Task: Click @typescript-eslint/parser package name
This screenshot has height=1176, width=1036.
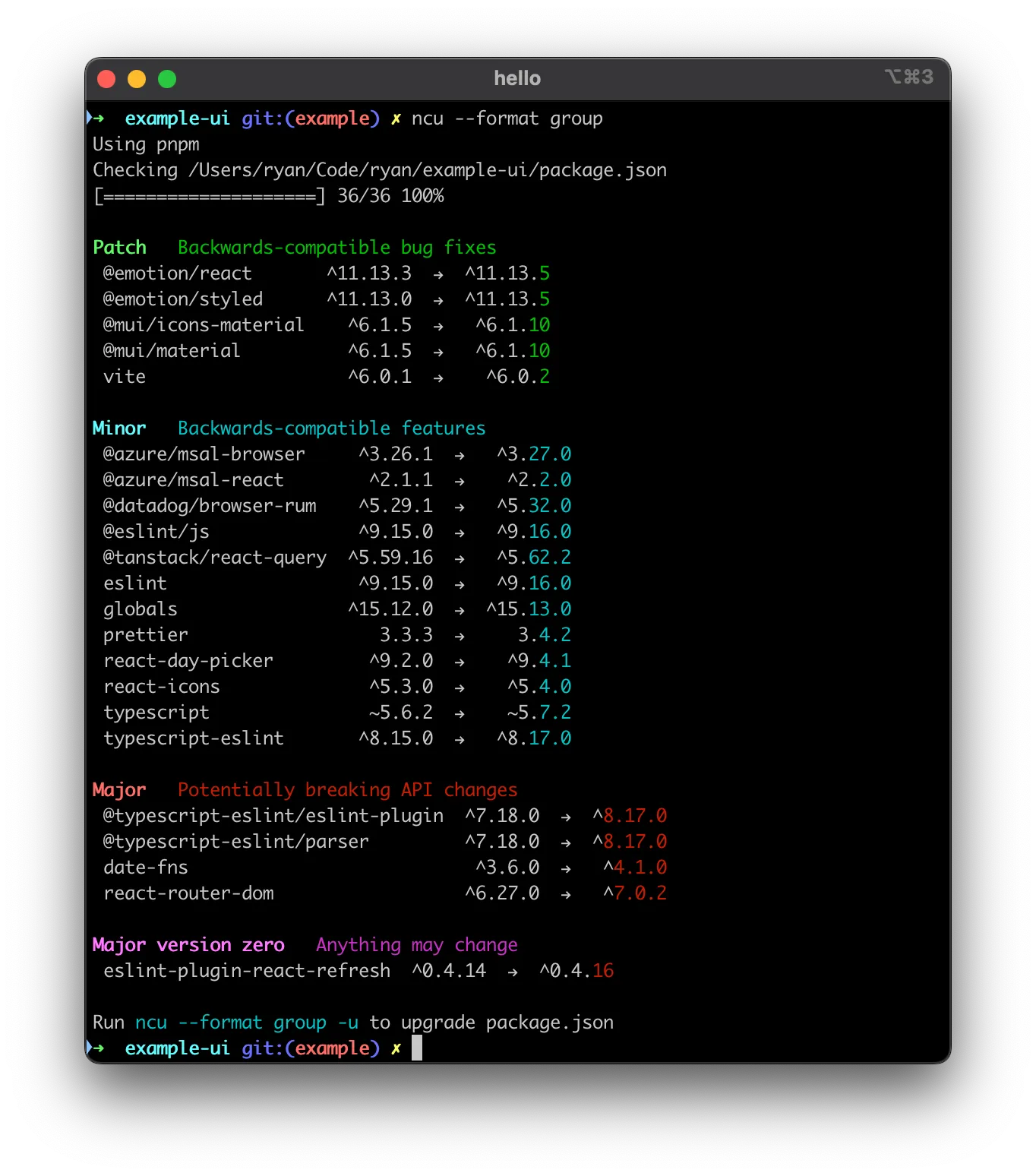Action: click(235, 842)
